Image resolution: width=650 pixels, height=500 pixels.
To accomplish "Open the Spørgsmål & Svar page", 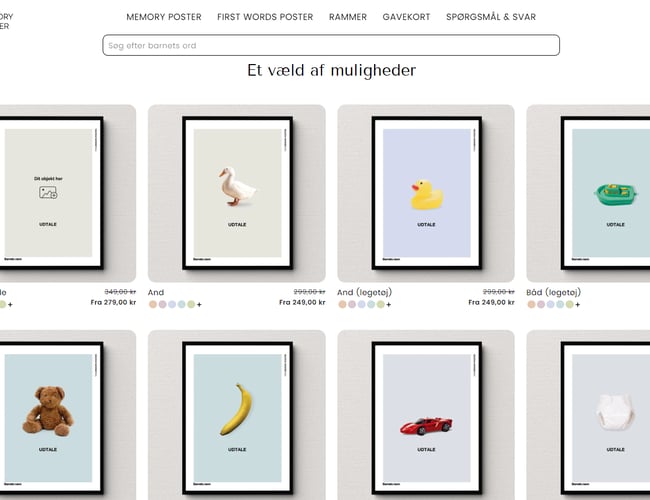I will (x=491, y=17).
